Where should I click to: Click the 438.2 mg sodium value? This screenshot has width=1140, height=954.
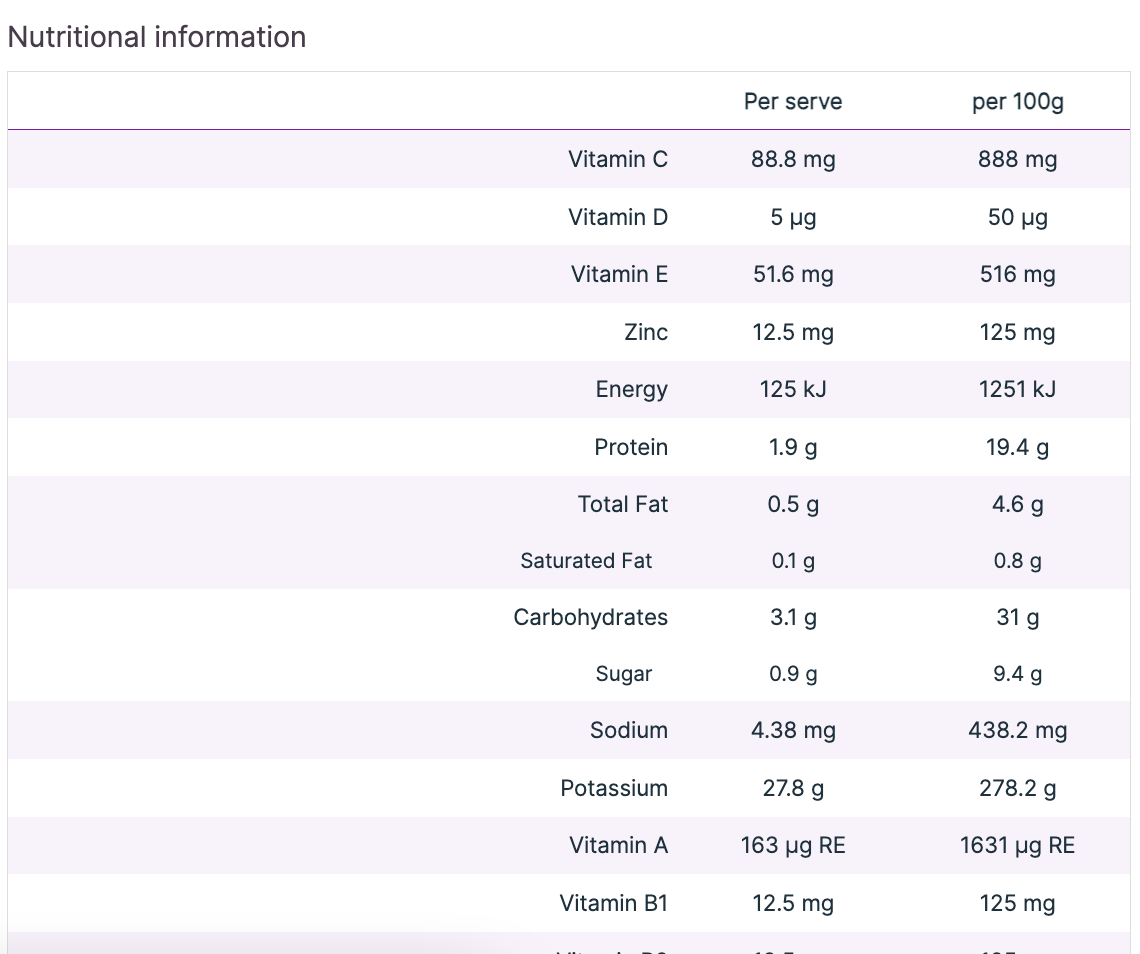1017,730
